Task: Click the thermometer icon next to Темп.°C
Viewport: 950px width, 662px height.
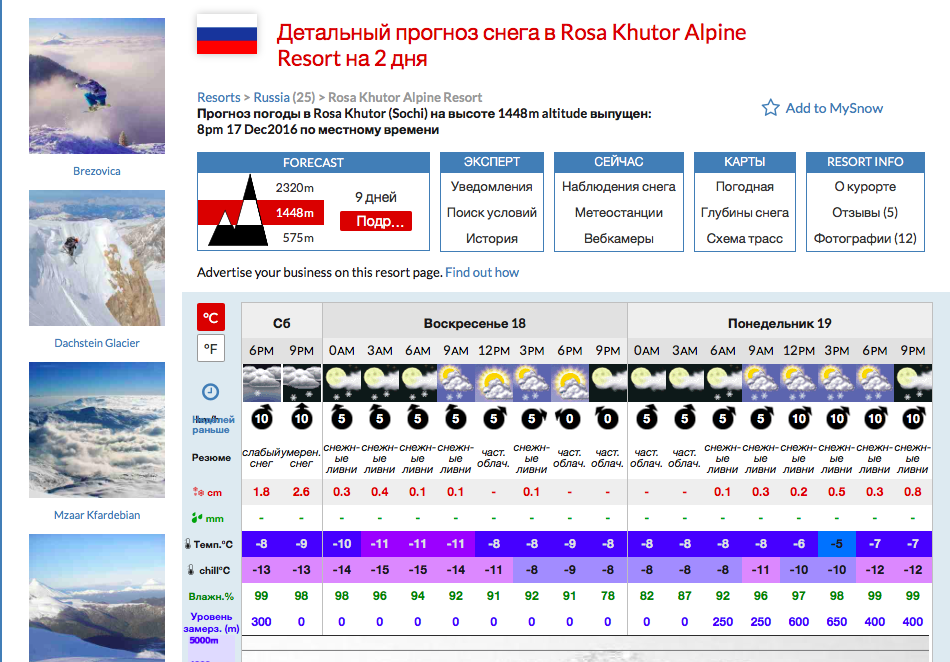Action: (188, 544)
